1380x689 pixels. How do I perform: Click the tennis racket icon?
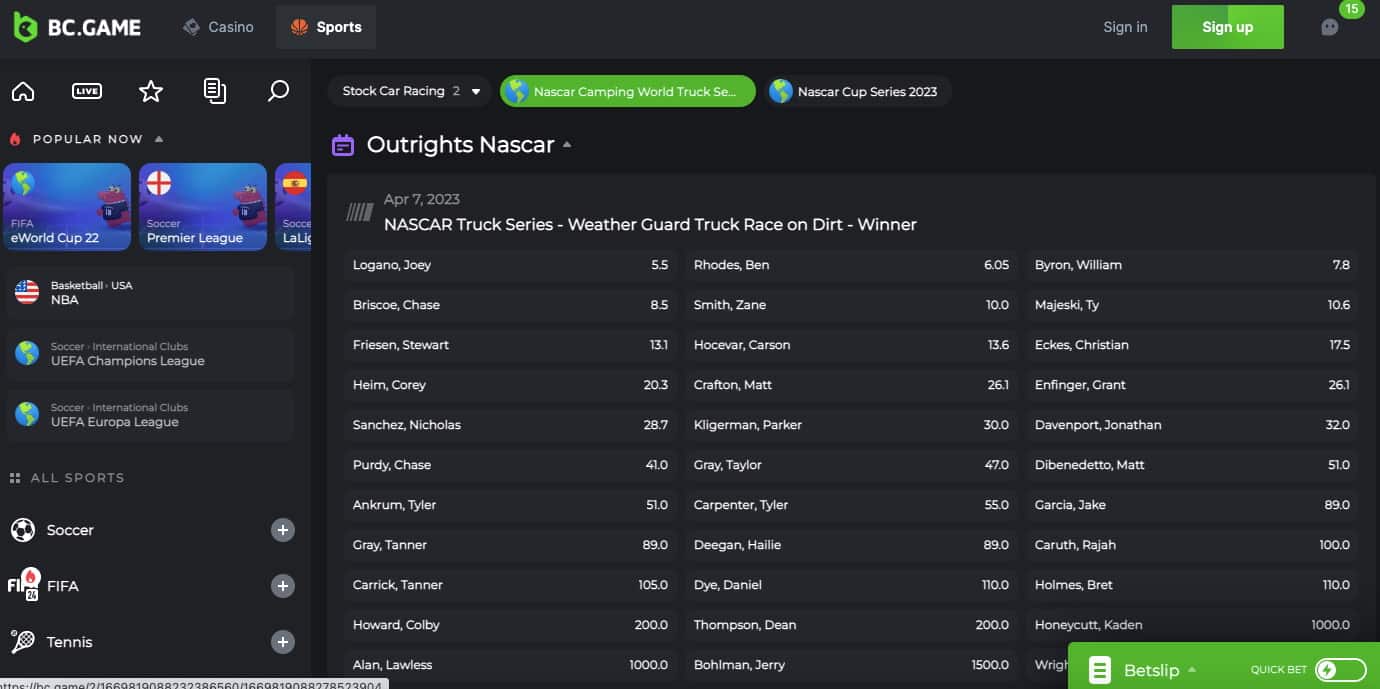pos(23,641)
